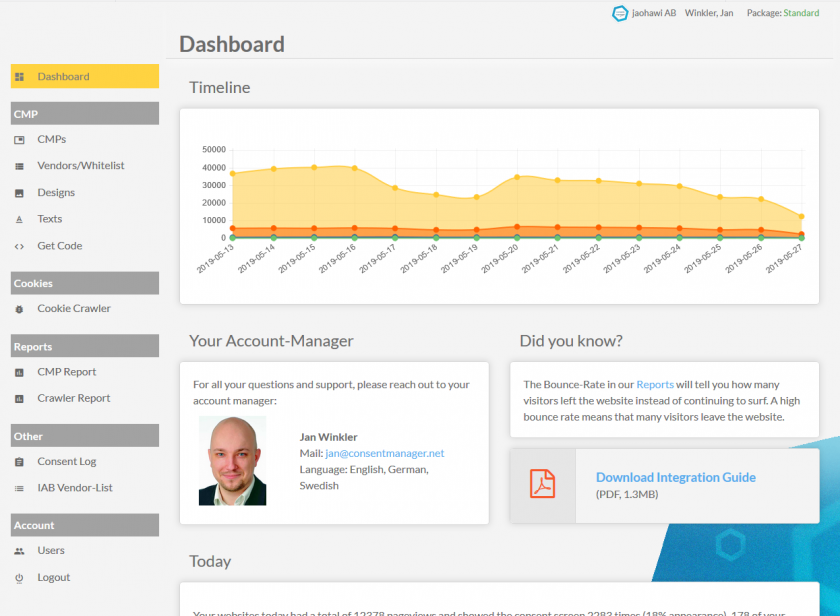This screenshot has height=616, width=840.
Task: Click the Logout power icon
Action: [19, 577]
